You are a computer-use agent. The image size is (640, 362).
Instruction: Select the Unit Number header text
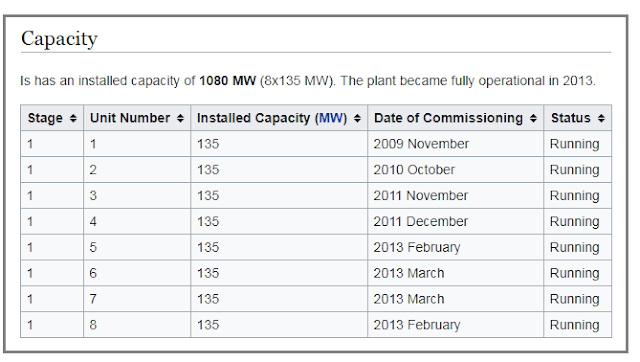(130, 118)
